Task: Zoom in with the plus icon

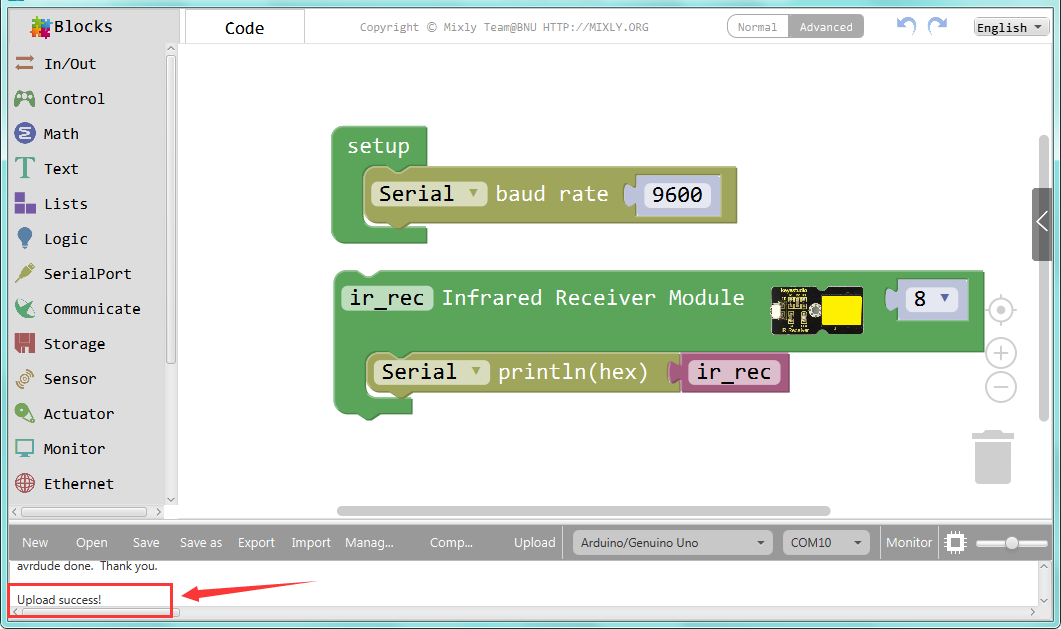Action: tap(1001, 352)
